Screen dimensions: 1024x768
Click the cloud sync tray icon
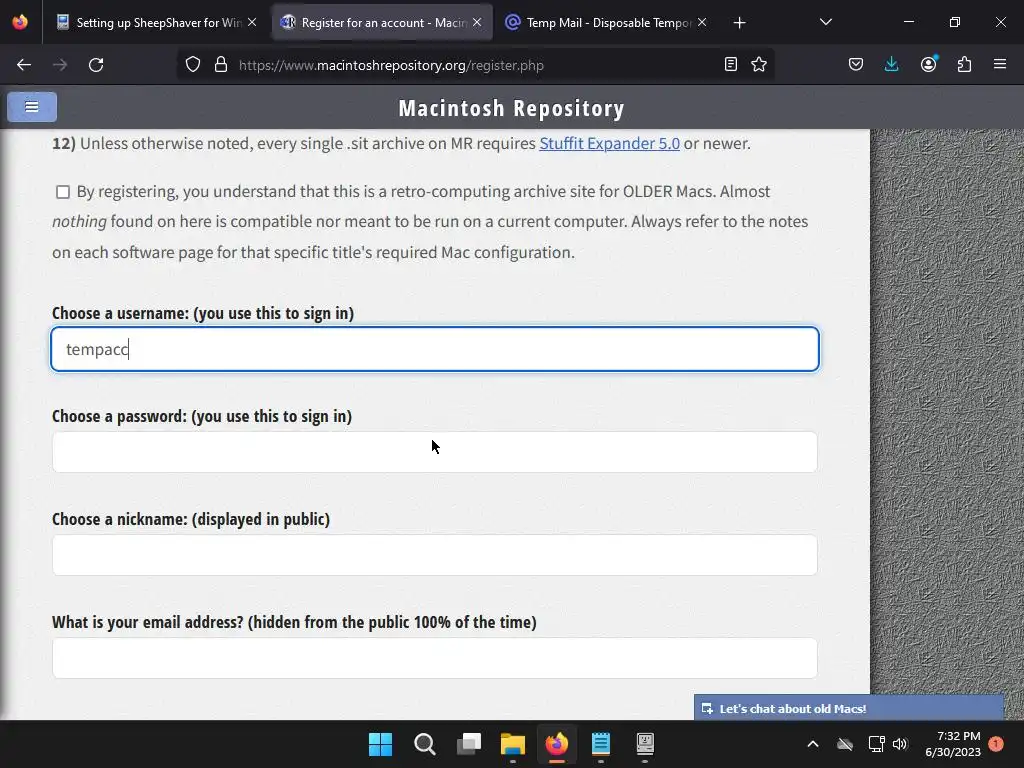(x=845, y=744)
